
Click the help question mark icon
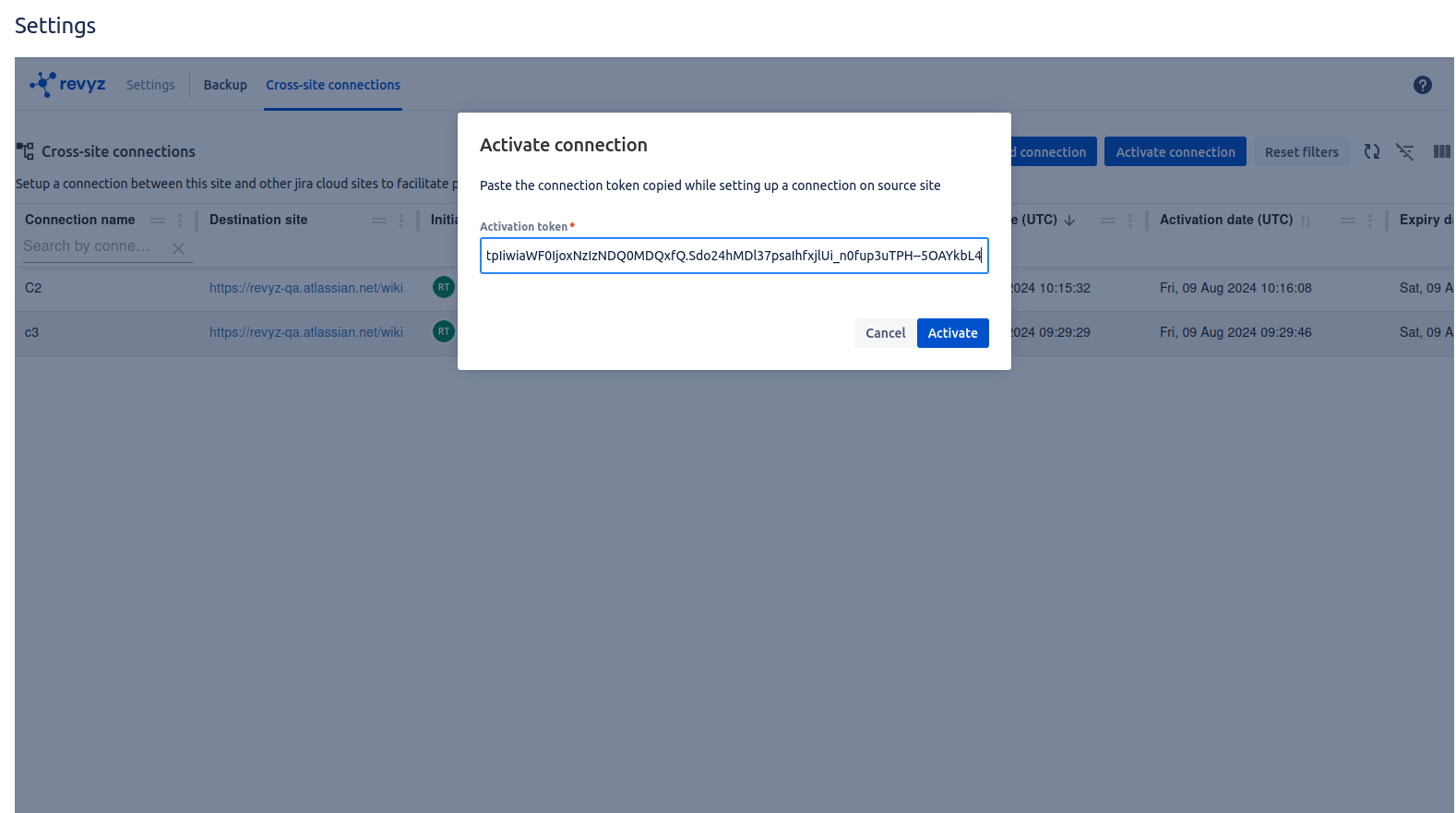point(1422,85)
